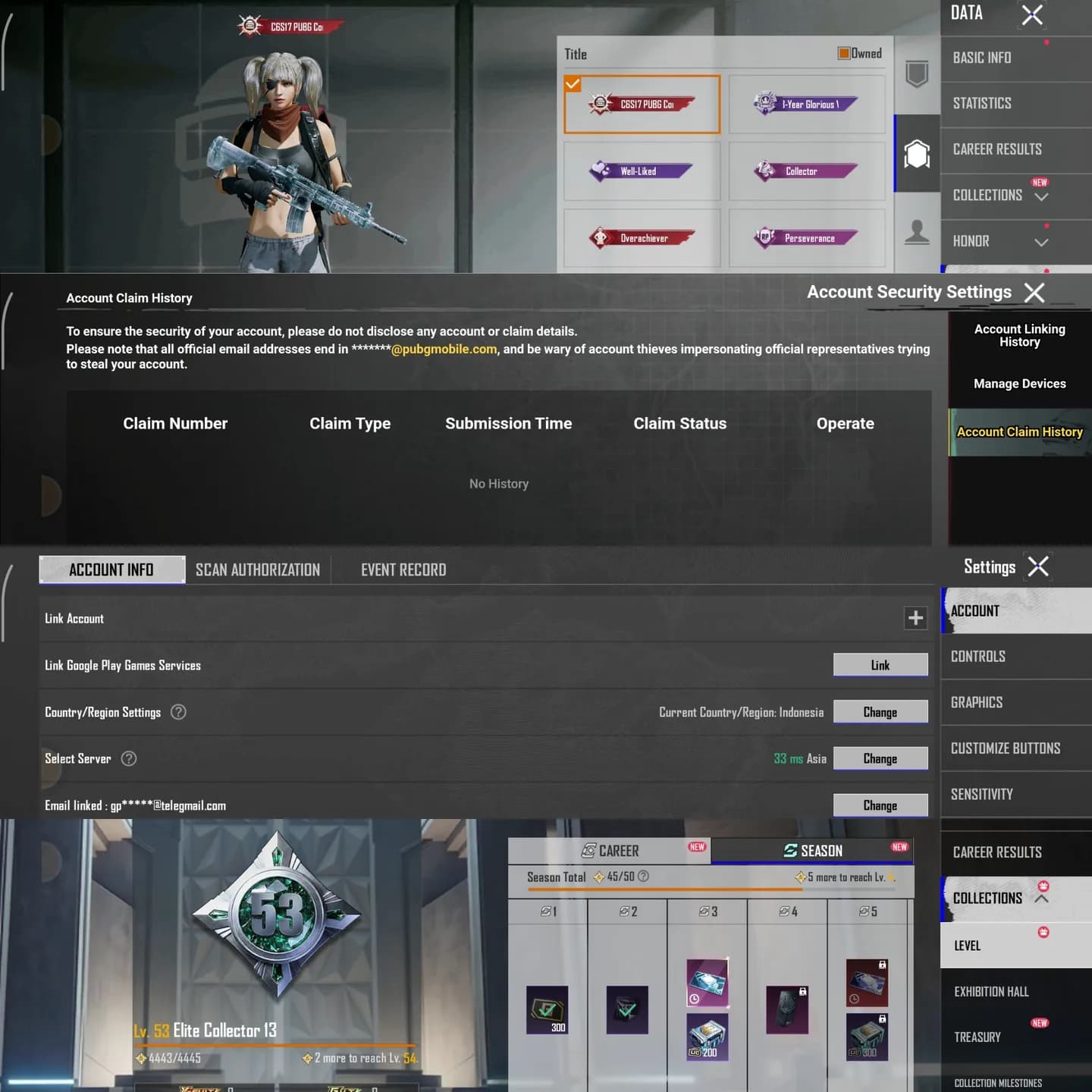
Task: Select the 300 reward item thumbnail
Action: (547, 1009)
